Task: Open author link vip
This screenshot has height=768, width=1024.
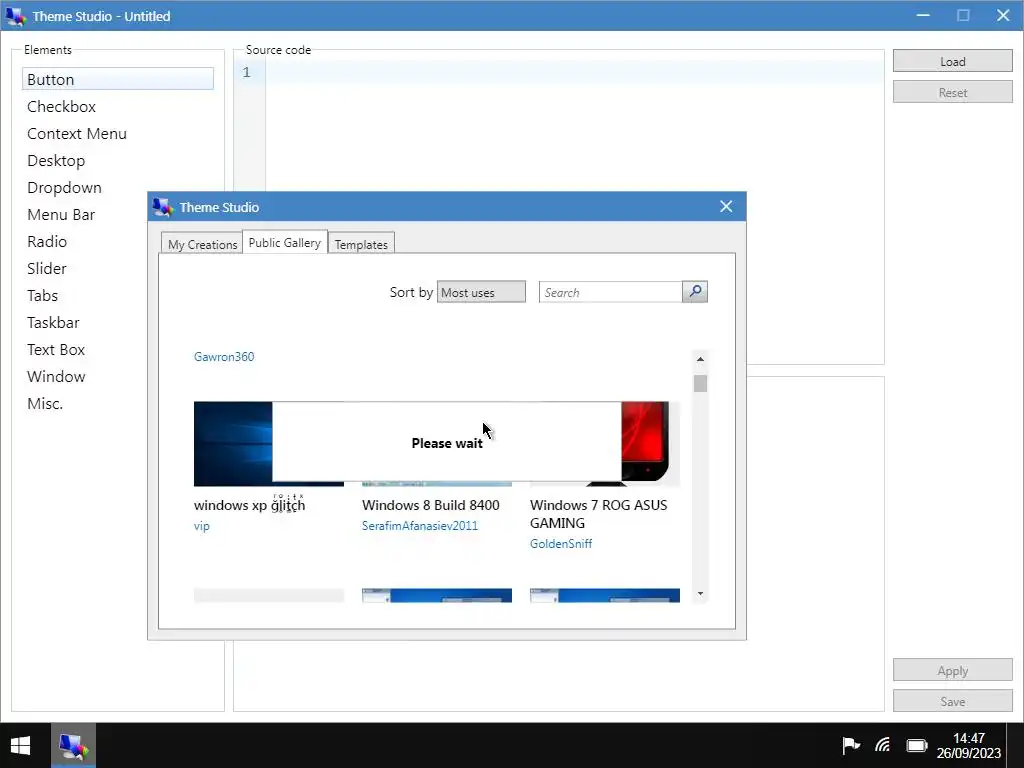Action: tap(202, 526)
